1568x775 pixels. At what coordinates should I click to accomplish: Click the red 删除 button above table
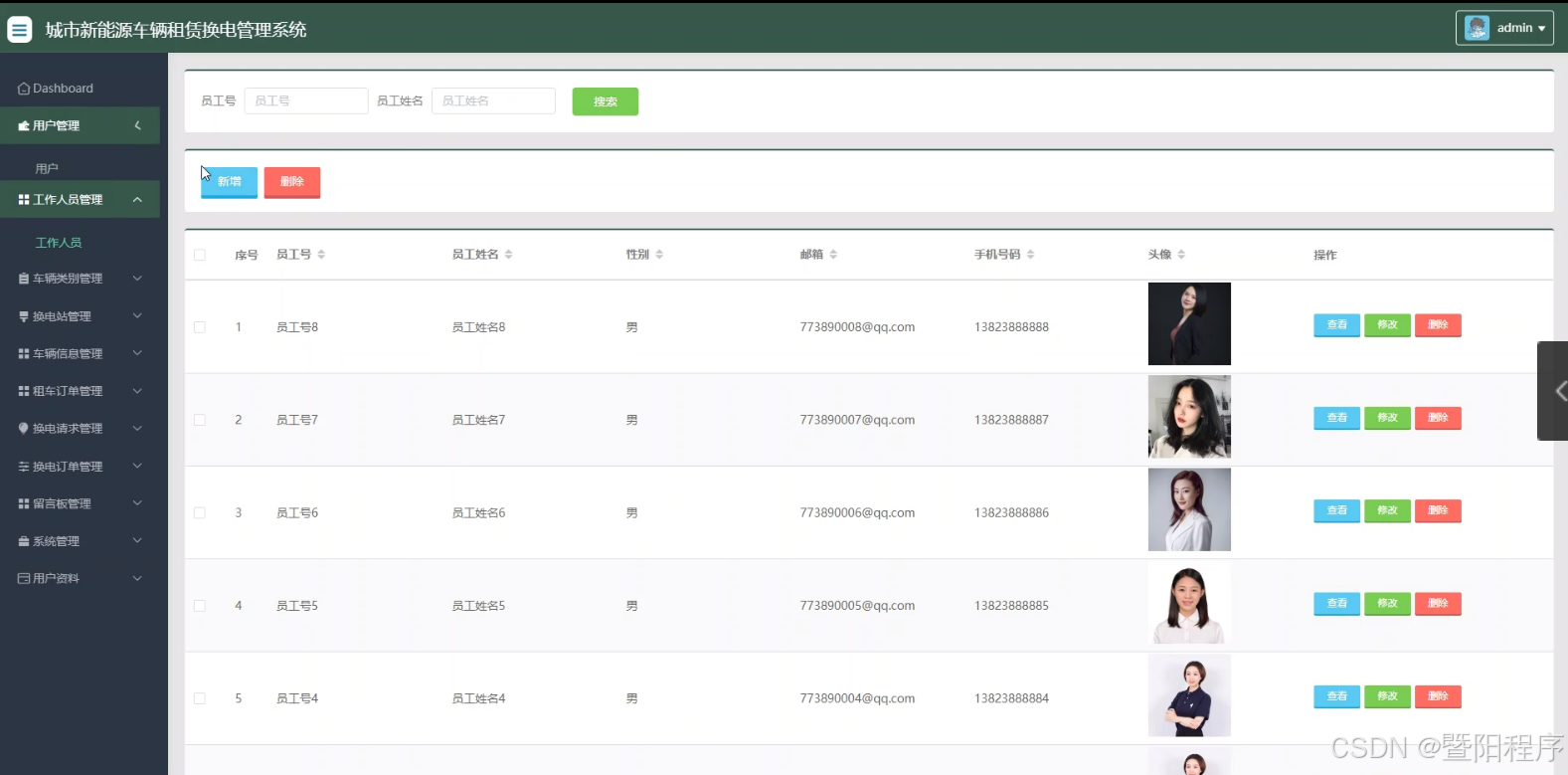tap(292, 182)
